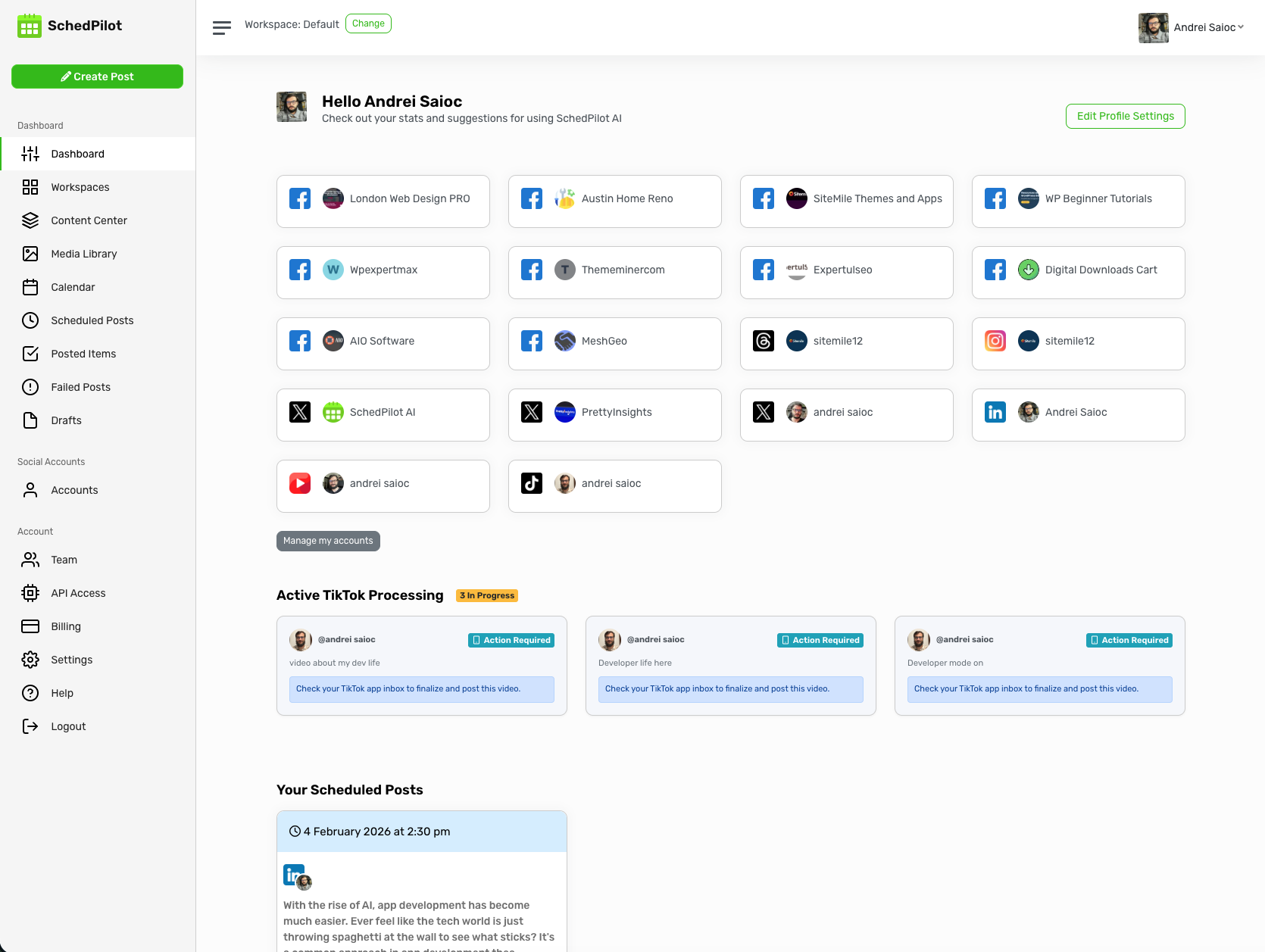Image resolution: width=1265 pixels, height=952 pixels.
Task: Select Workspaces in the sidebar
Action: [x=98, y=187]
